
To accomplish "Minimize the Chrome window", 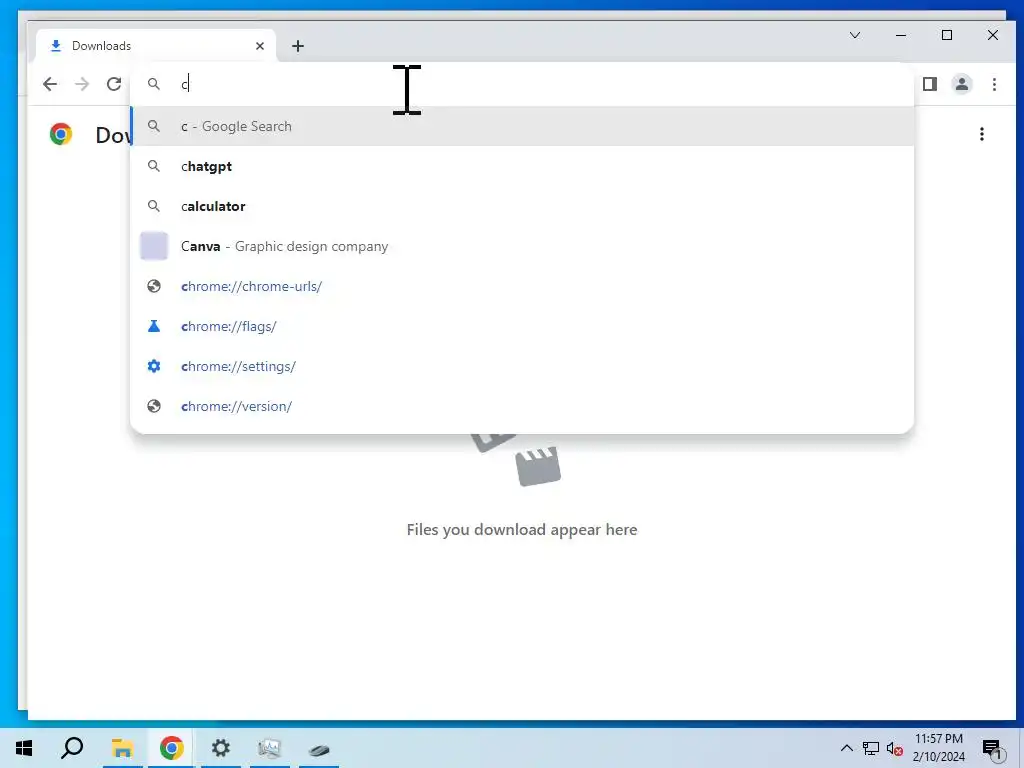I will coord(901,35).
